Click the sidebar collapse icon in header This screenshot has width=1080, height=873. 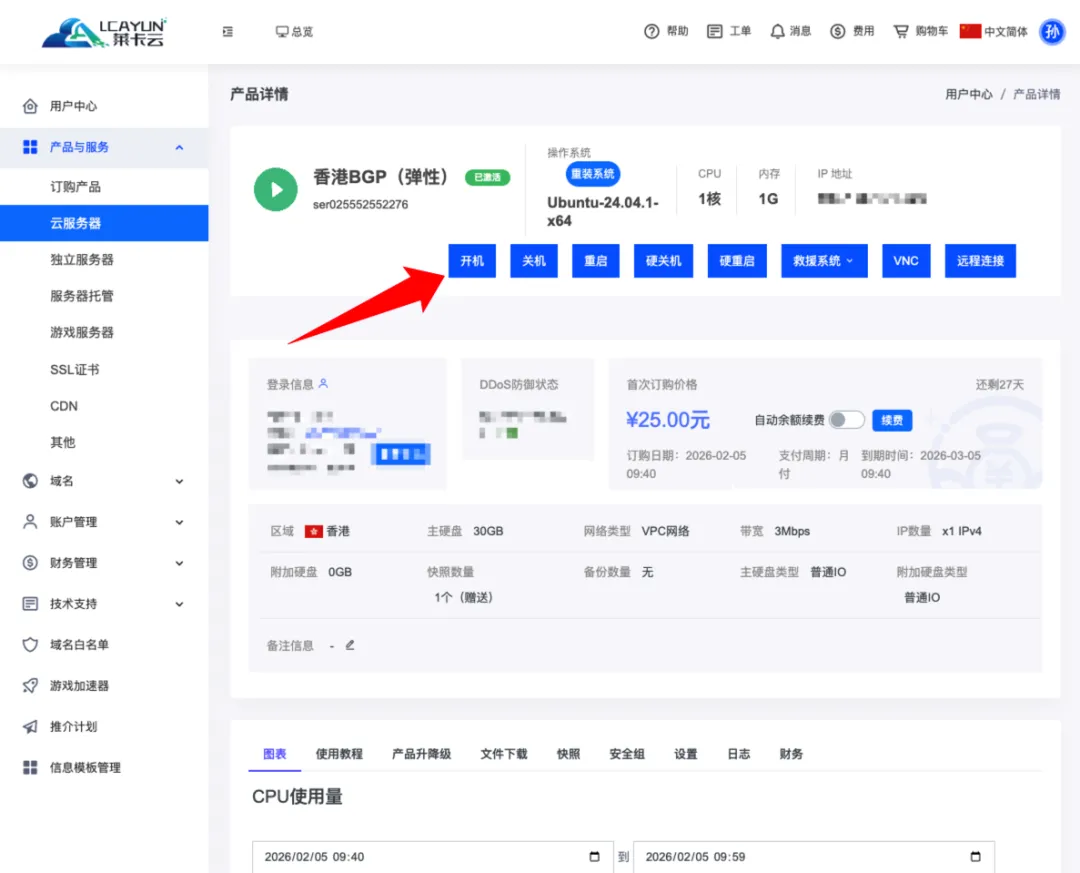click(x=228, y=31)
